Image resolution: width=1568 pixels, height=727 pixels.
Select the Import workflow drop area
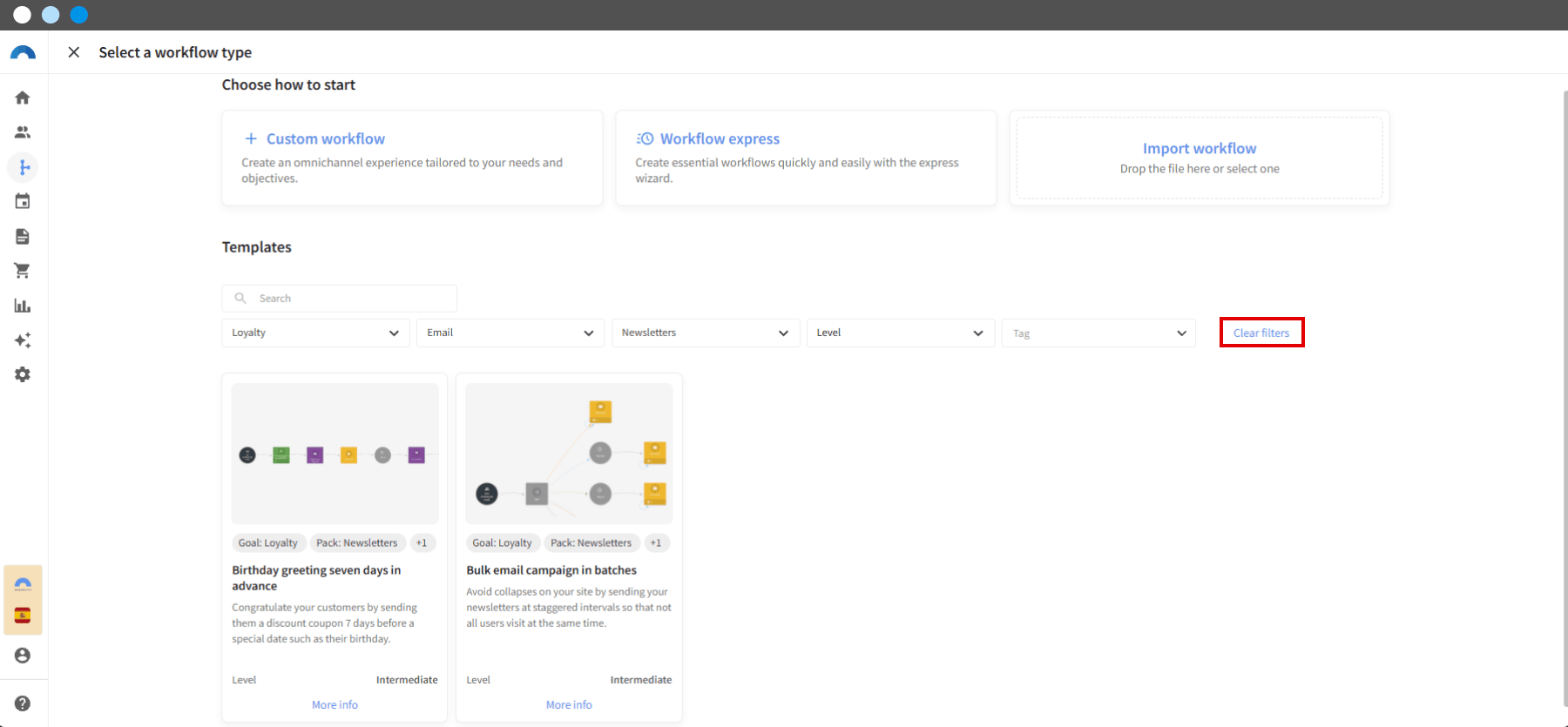point(1200,158)
